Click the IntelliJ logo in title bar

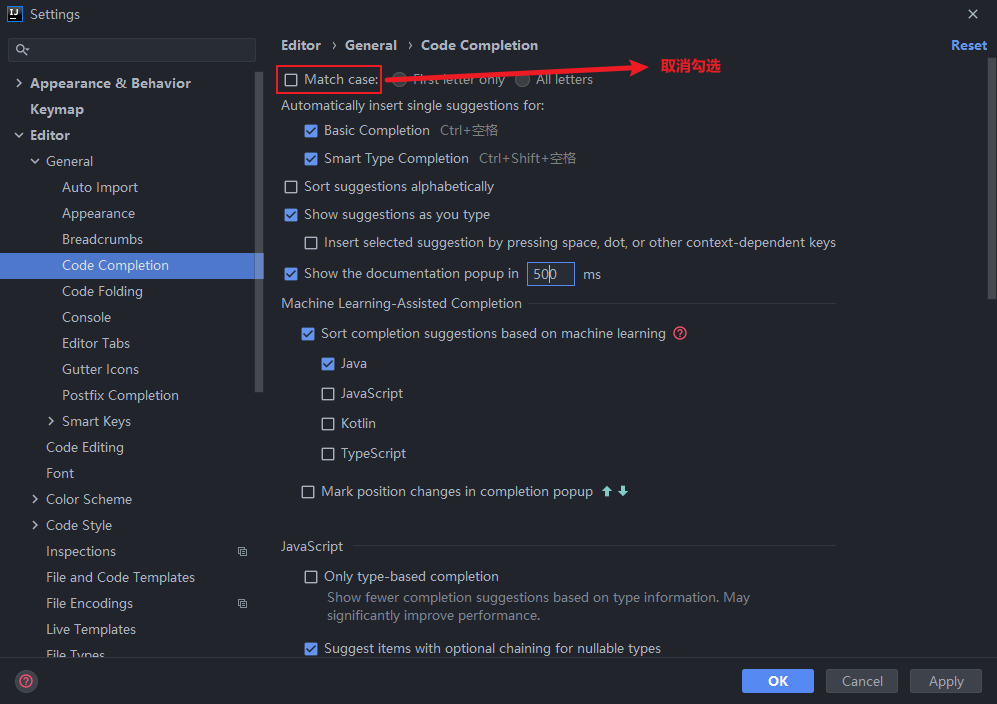(x=14, y=14)
